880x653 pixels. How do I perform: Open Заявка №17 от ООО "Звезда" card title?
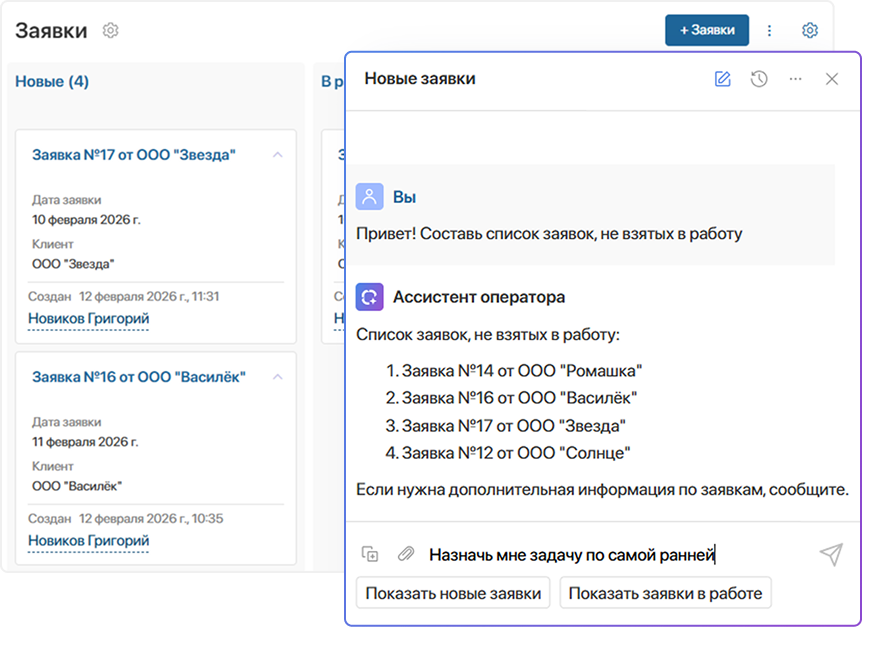click(134, 155)
